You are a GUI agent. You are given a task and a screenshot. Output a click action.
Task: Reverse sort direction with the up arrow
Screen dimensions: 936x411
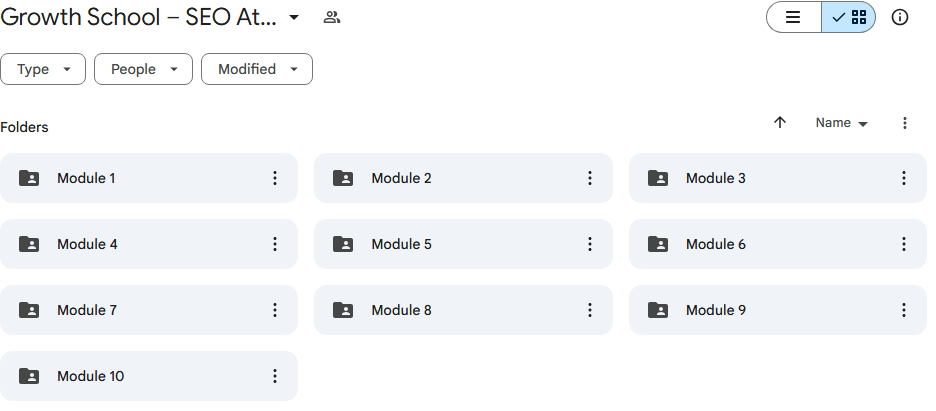tap(780, 122)
